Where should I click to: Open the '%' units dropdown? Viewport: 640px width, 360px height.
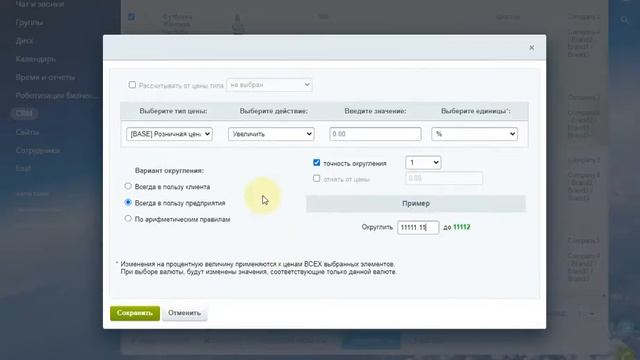[x=474, y=134]
